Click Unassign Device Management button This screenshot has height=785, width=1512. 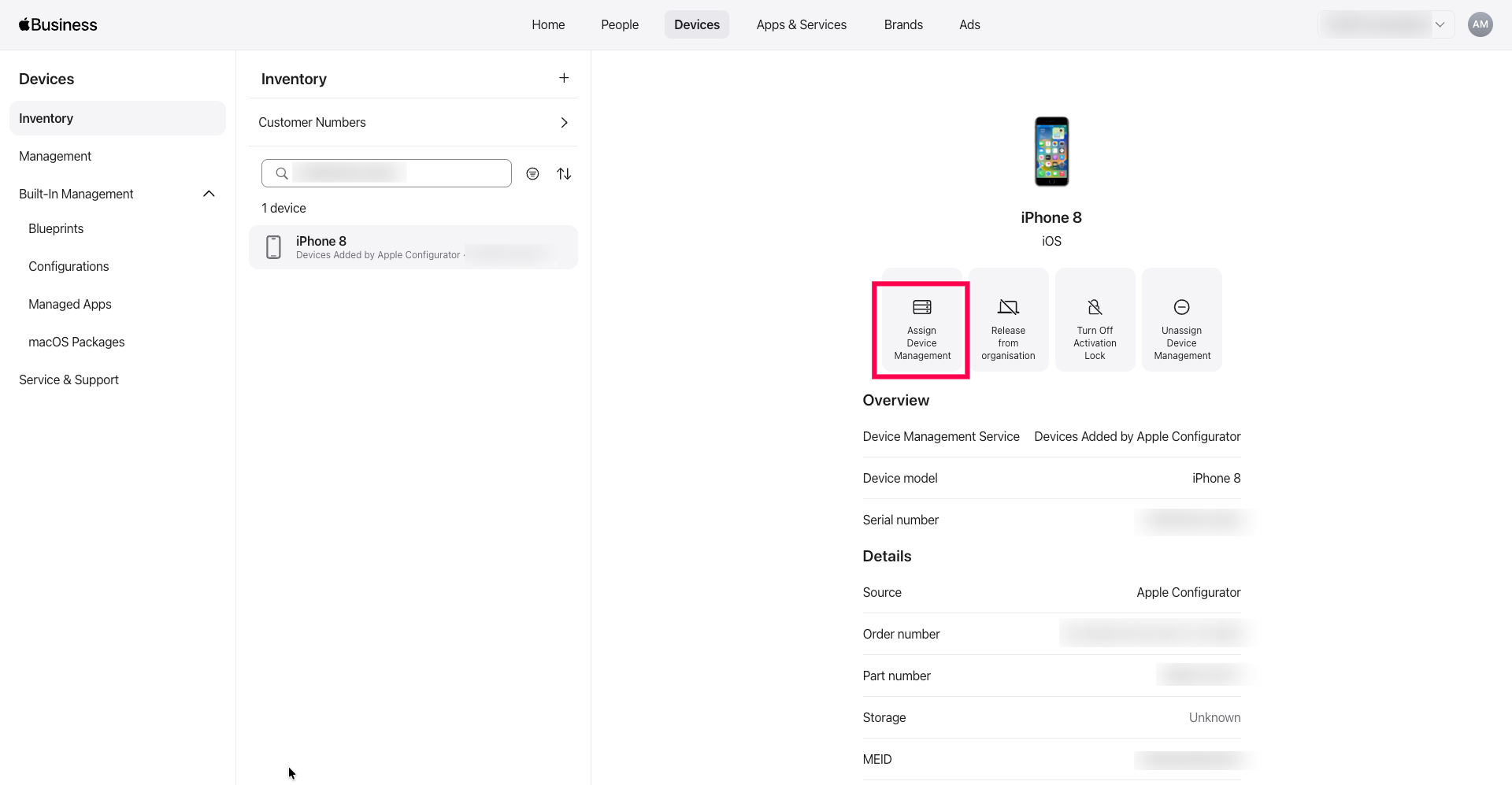[x=1181, y=320]
